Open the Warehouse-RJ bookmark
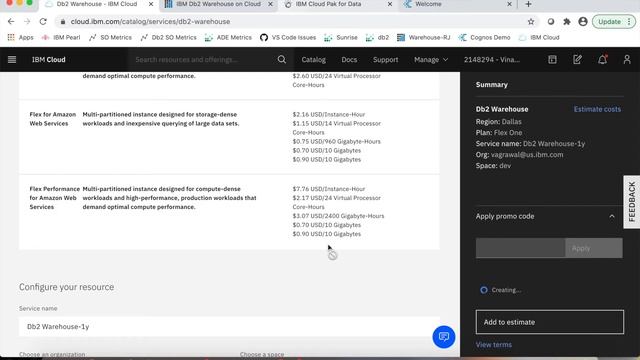 pyautogui.click(x=424, y=38)
